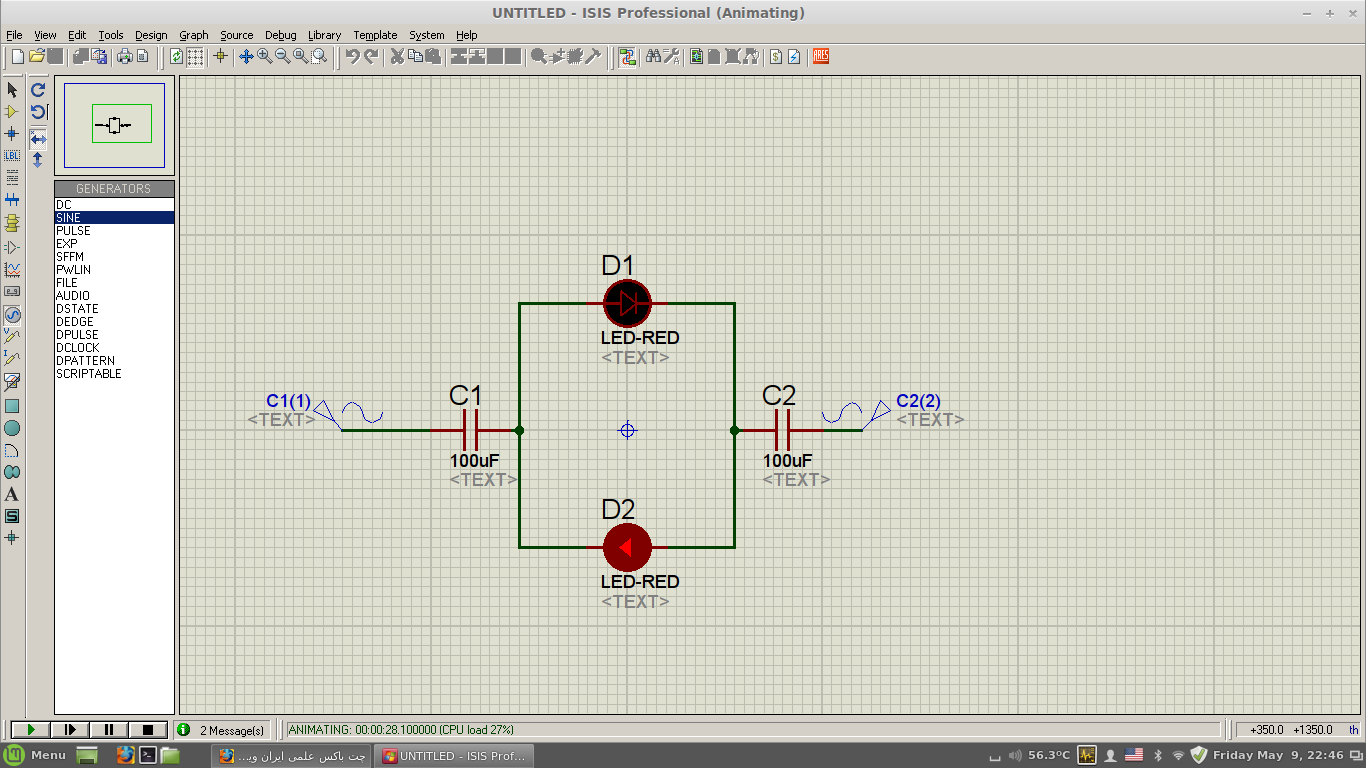This screenshot has width=1366, height=768.
Task: Choose the Virtual instruments mode
Action: pos(12,381)
